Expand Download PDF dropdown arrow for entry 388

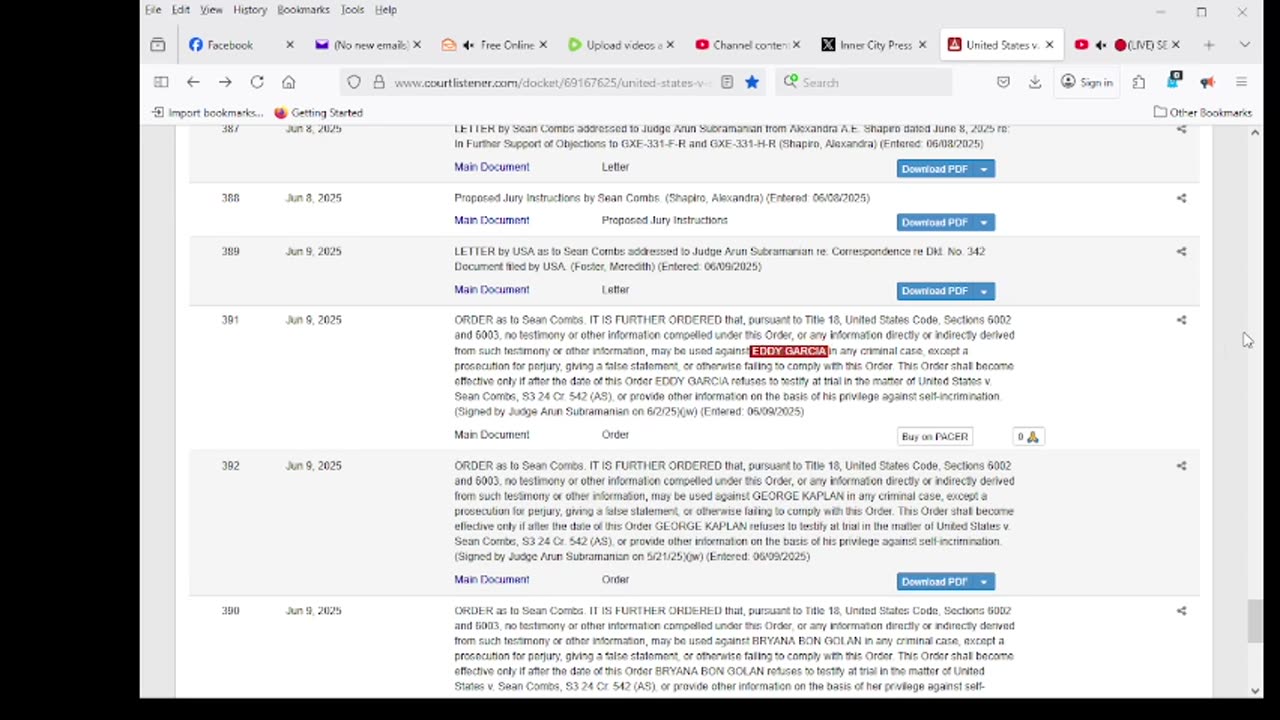point(984,223)
